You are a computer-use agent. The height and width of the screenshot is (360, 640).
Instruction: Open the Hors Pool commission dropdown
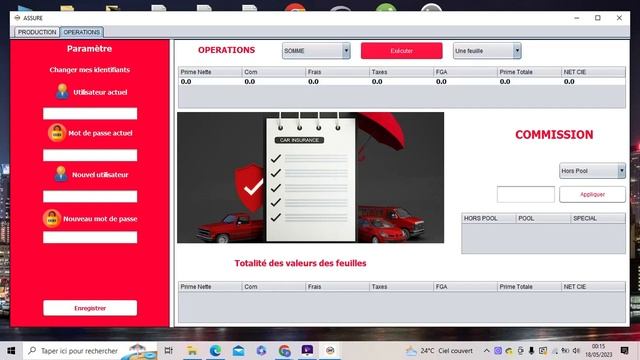pos(592,171)
